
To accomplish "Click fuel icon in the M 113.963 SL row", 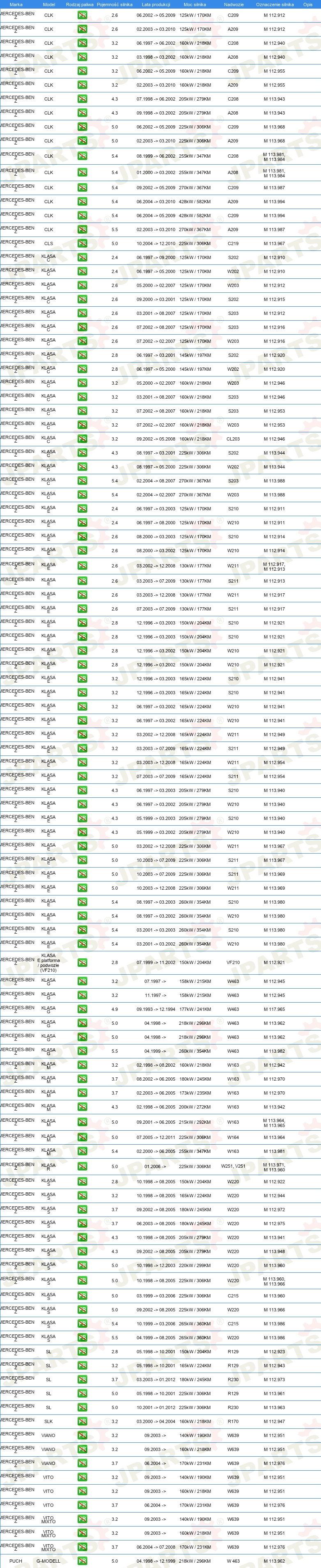I will tap(82, 1407).
